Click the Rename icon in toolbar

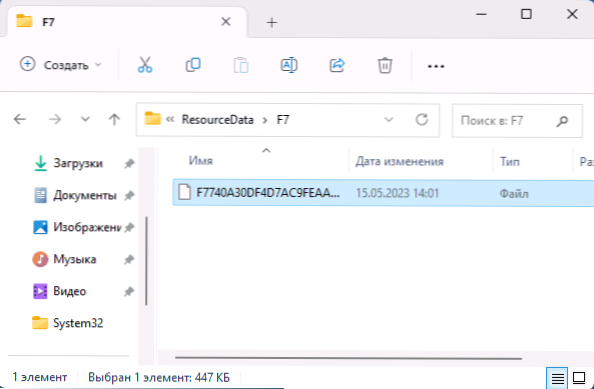click(x=289, y=65)
